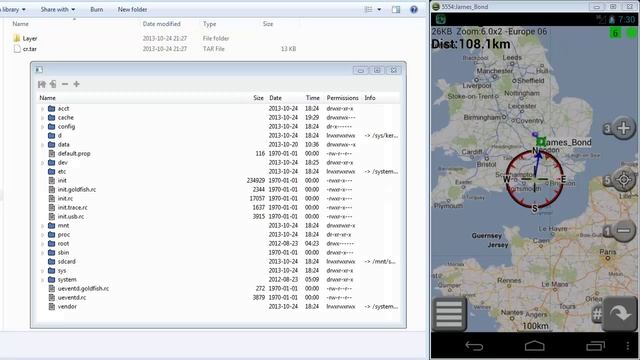Click the push file onto device icon
This screenshot has width=640, height=360.
tap(53, 84)
